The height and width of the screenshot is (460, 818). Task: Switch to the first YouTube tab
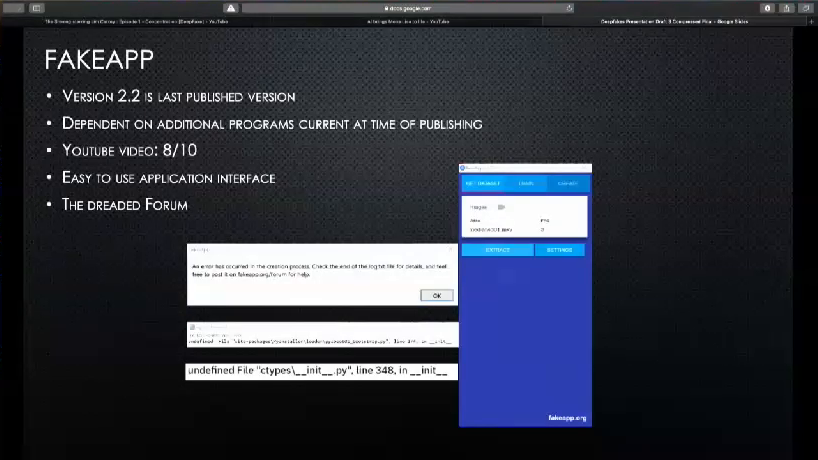point(136,22)
